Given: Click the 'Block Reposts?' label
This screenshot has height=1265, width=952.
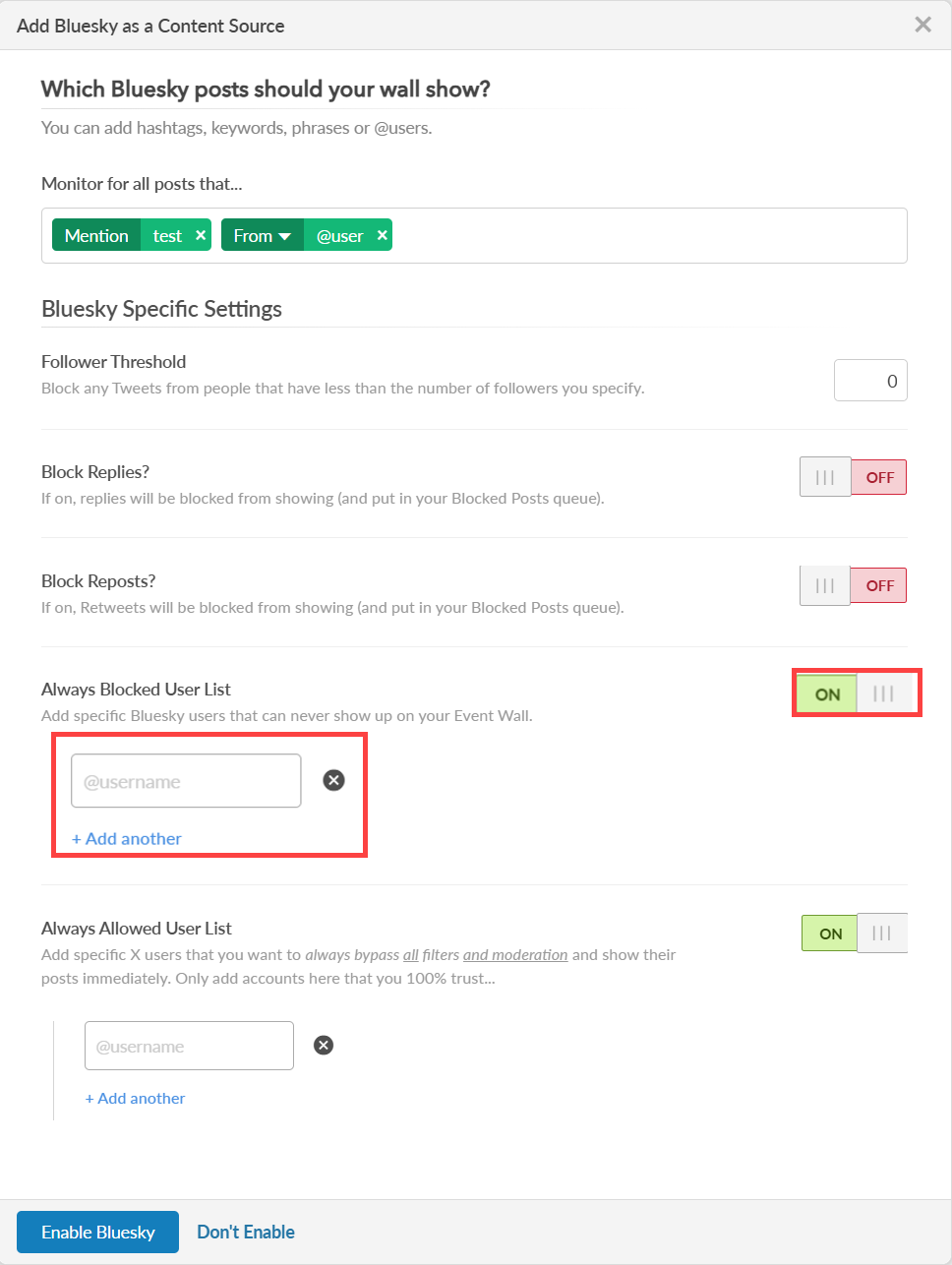Looking at the screenshot, I should [98, 580].
